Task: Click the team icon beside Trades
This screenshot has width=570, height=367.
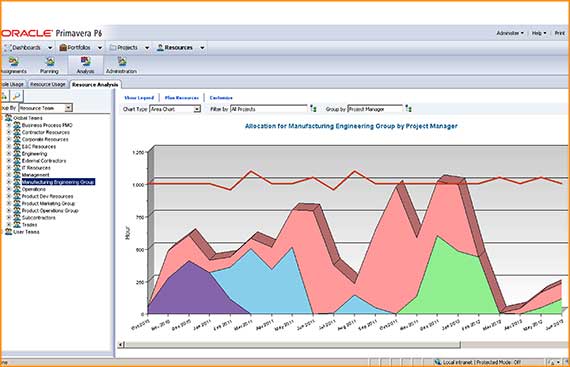Action: (17, 225)
